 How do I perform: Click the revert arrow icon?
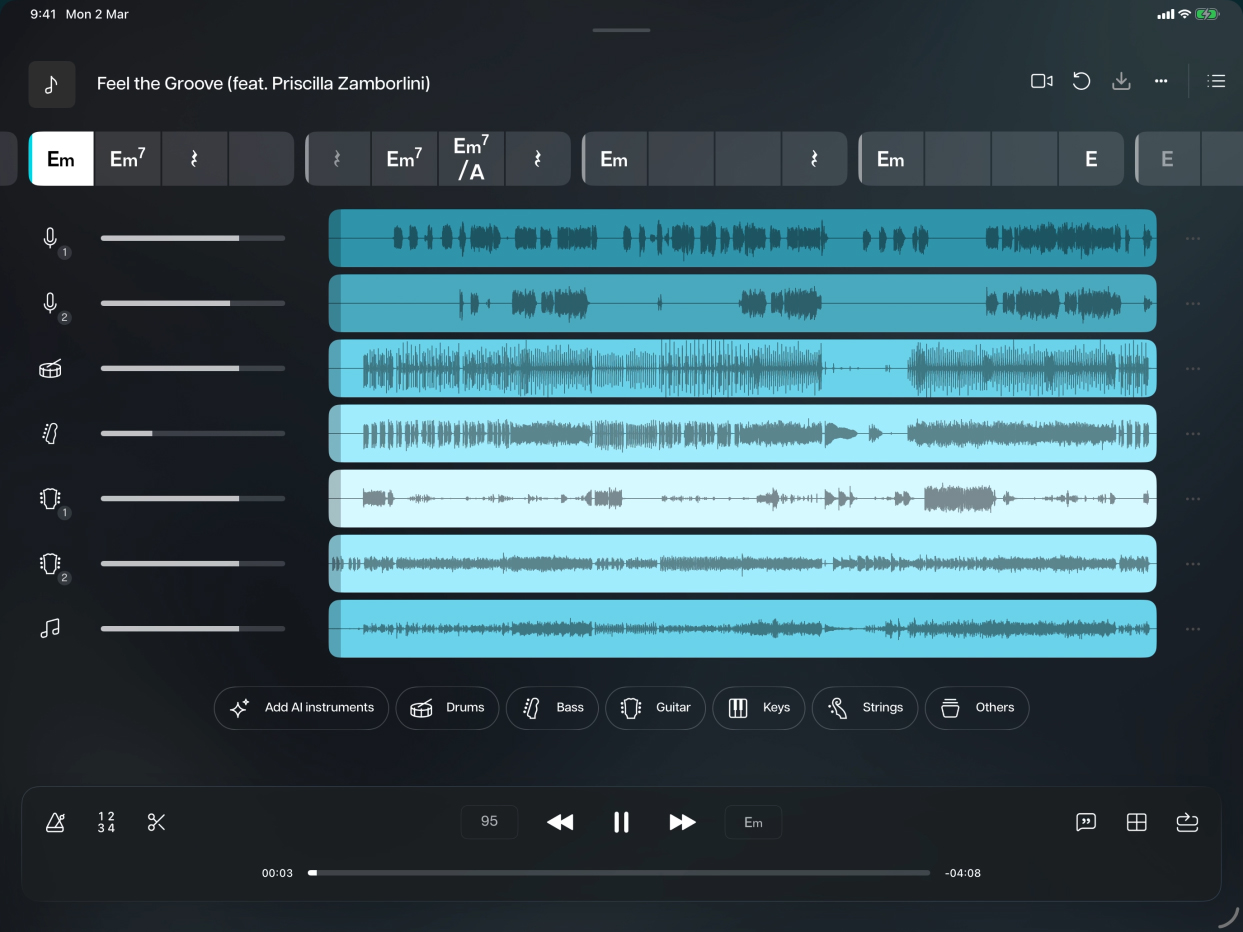tap(1081, 81)
